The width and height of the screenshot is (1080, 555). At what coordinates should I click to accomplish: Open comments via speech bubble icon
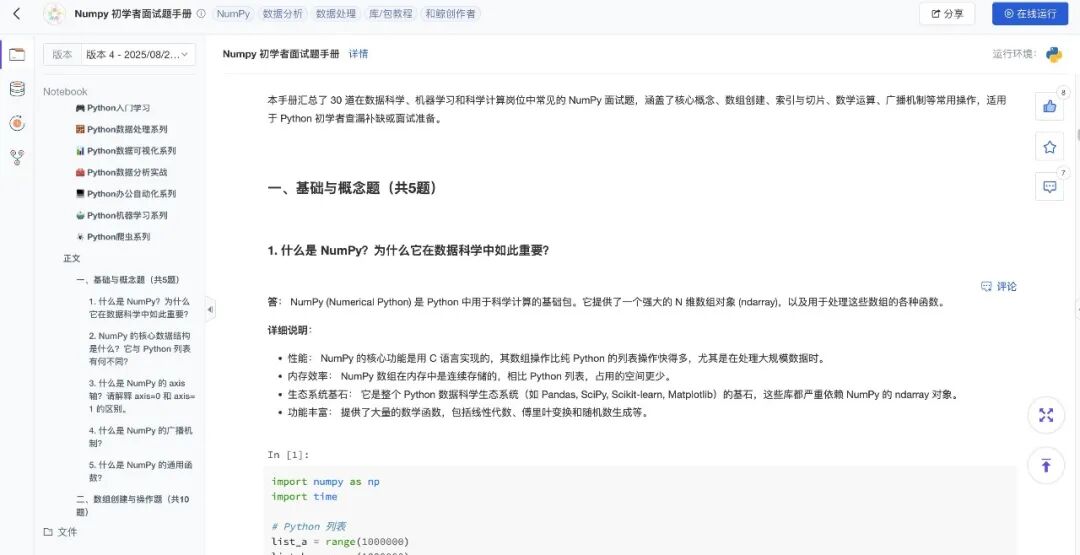(x=1050, y=187)
